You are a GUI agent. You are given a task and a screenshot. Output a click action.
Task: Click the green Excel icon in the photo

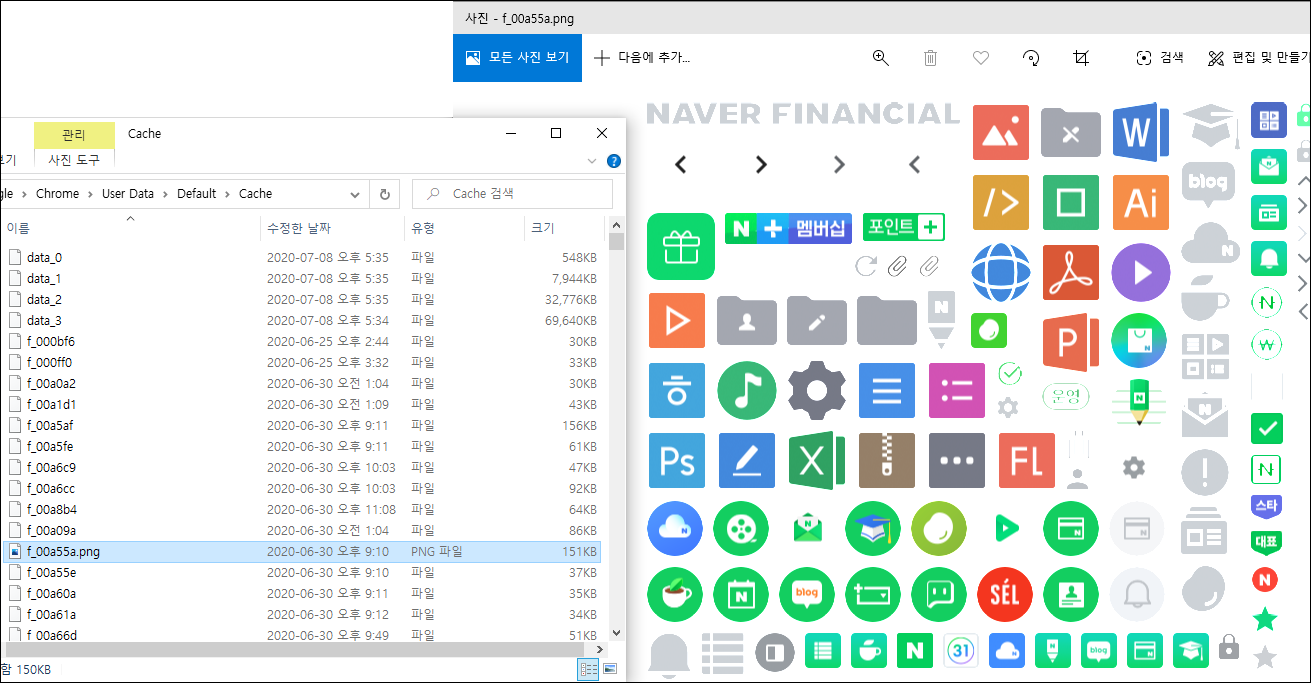(817, 461)
